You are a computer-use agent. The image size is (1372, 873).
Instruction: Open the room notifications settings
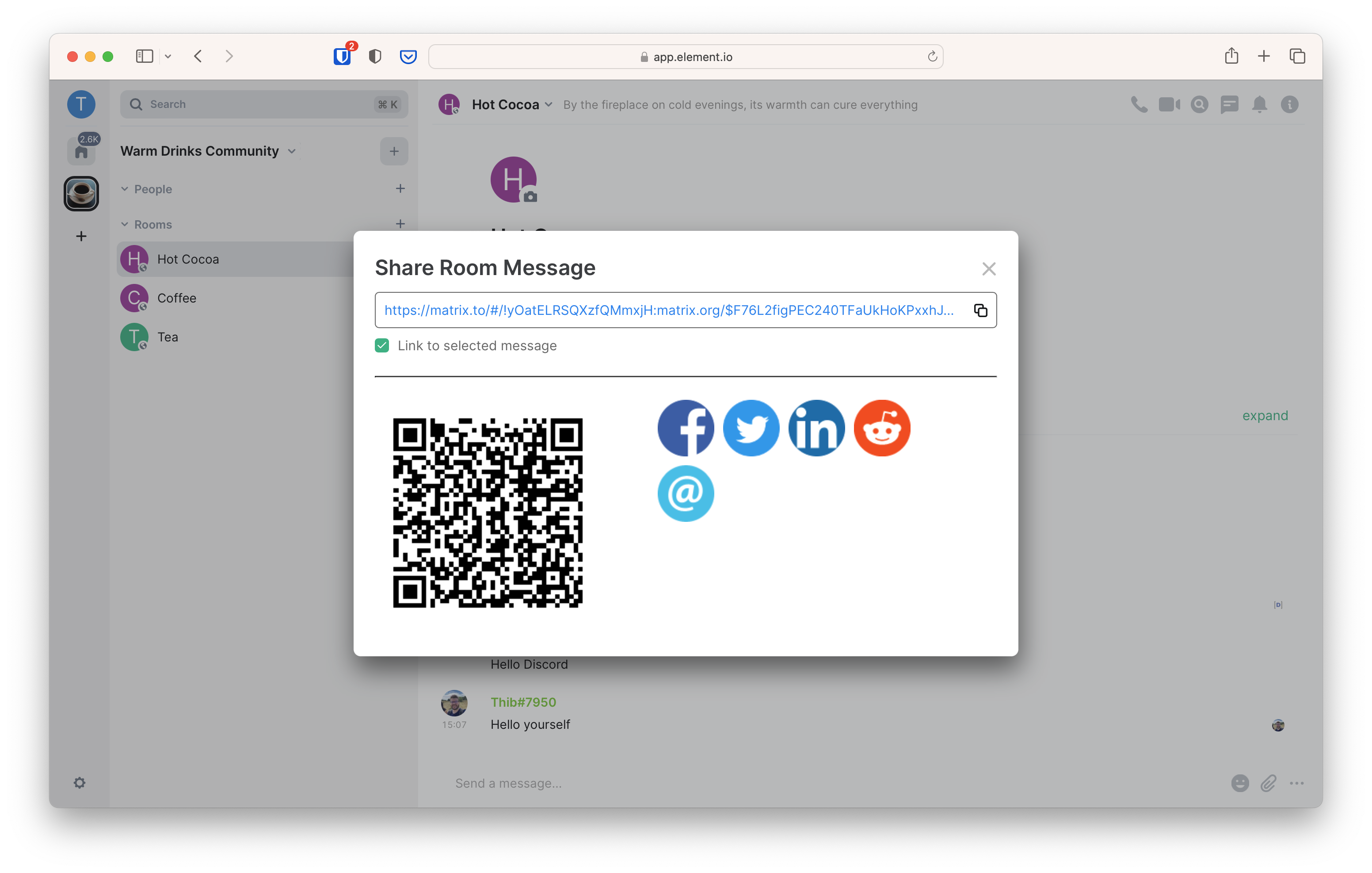(x=1260, y=104)
